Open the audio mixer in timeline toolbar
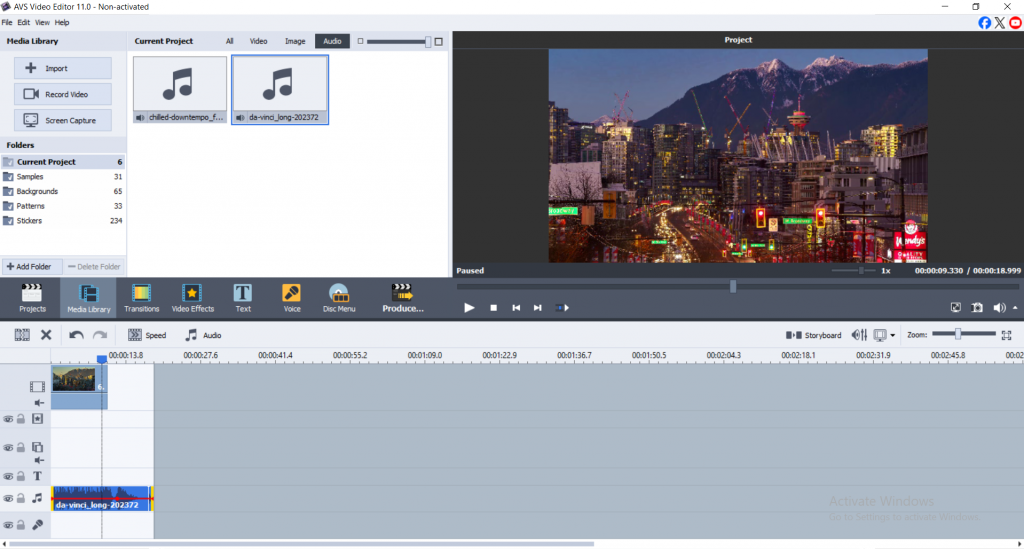The height and width of the screenshot is (549, 1024). coord(859,335)
